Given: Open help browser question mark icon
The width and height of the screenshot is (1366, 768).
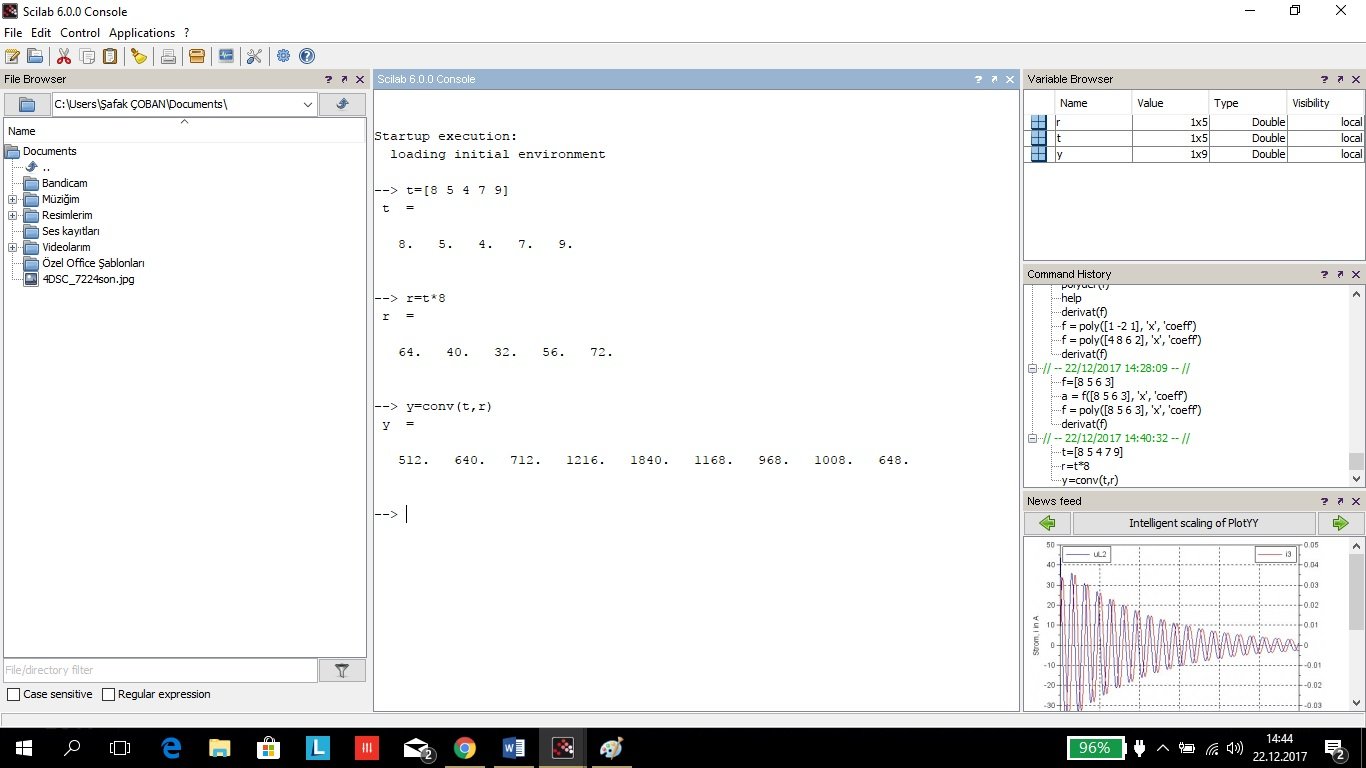Looking at the screenshot, I should 307,56.
